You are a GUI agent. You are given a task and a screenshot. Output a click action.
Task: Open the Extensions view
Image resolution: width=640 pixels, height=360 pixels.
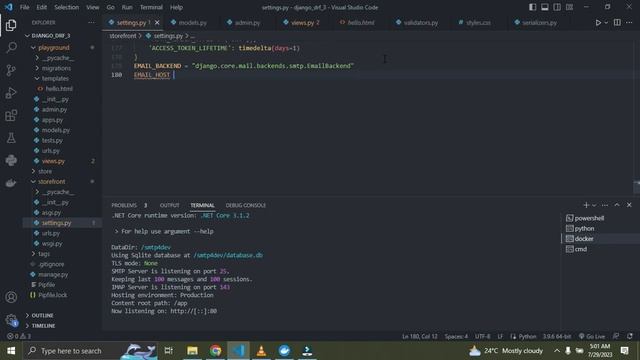(11, 116)
